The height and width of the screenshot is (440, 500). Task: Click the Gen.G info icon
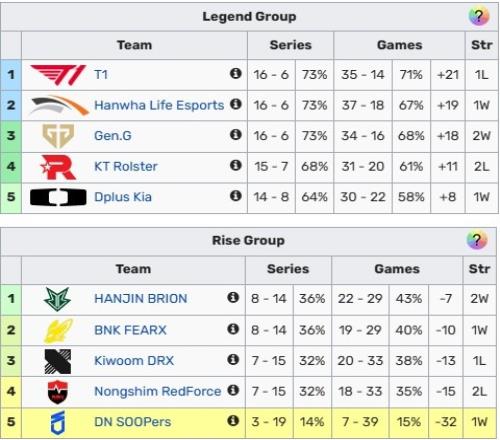click(x=236, y=135)
